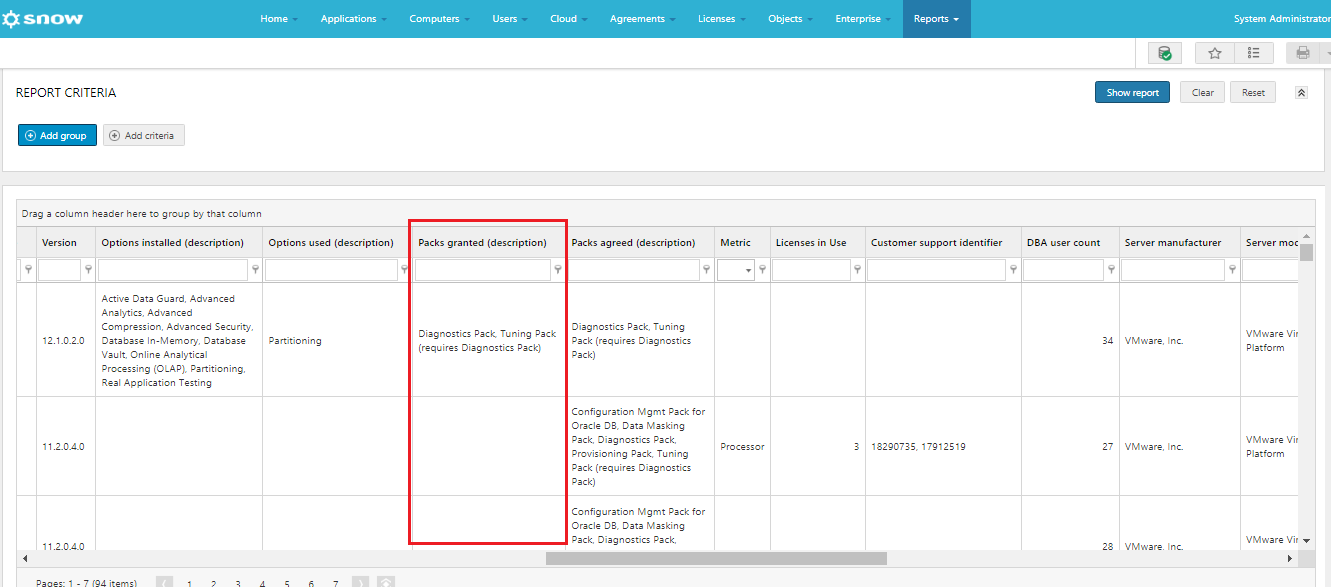Screen dimensions: 1331x587
Task: Click the database status check icon
Action: tap(1164, 53)
